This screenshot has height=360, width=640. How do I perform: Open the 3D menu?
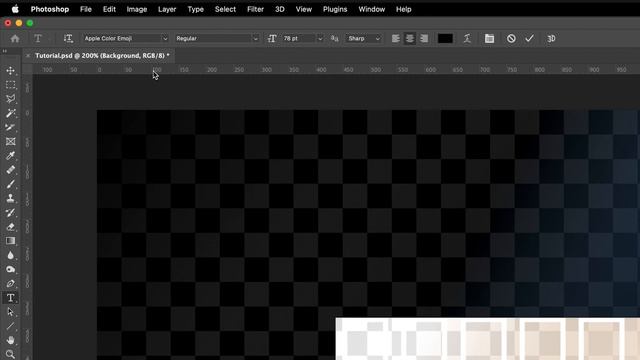[x=280, y=9]
